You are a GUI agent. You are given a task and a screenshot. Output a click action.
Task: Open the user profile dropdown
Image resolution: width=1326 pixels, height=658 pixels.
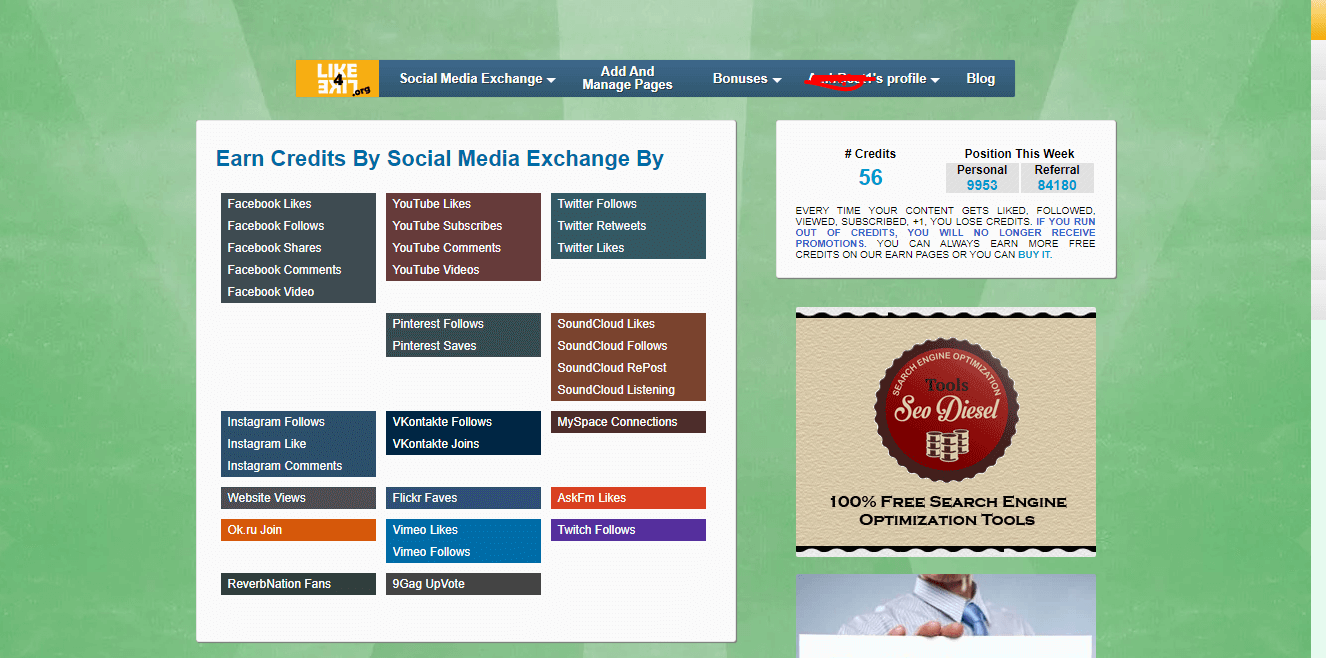pos(873,79)
